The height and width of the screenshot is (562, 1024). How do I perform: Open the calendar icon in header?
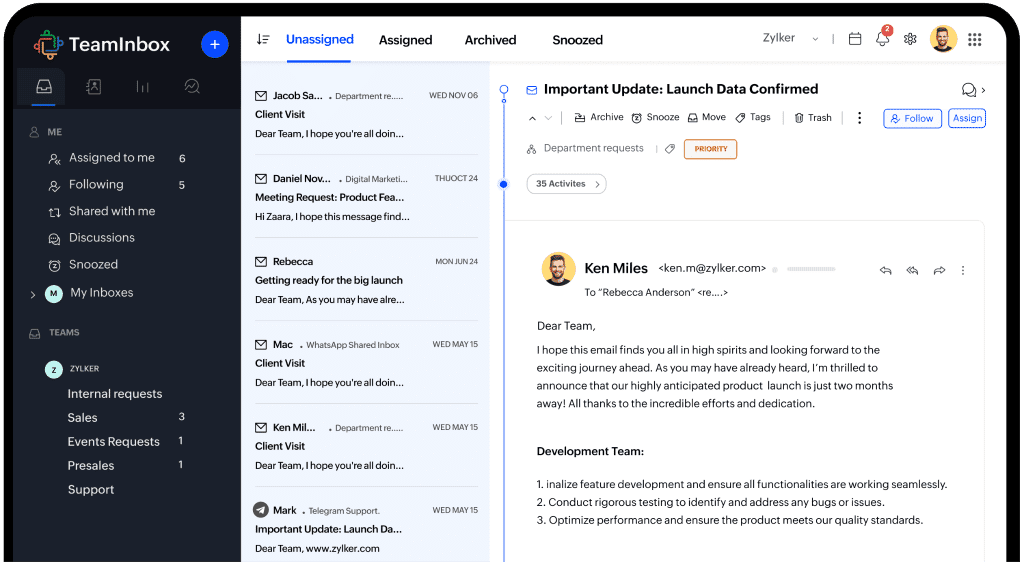point(854,39)
